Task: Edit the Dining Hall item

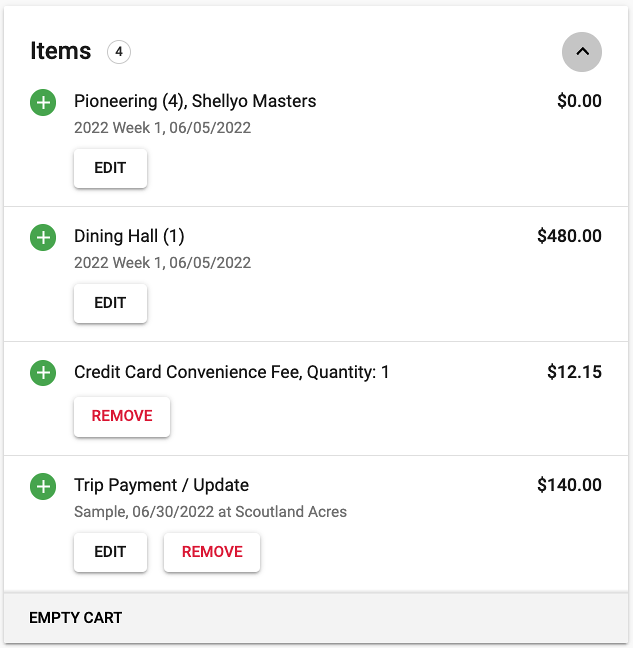Action: [x=110, y=303]
